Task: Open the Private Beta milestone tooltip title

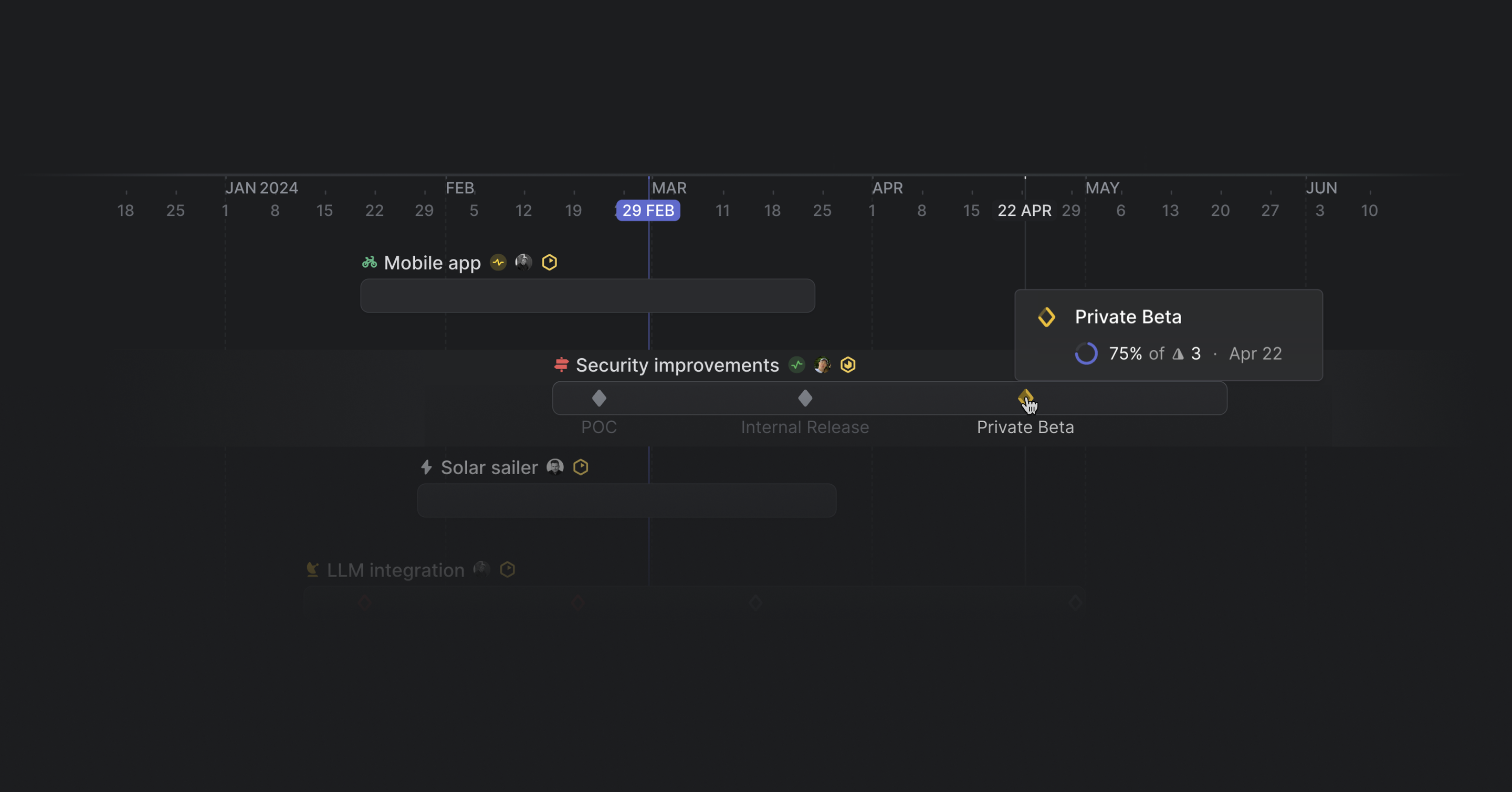Action: pyautogui.click(x=1128, y=317)
